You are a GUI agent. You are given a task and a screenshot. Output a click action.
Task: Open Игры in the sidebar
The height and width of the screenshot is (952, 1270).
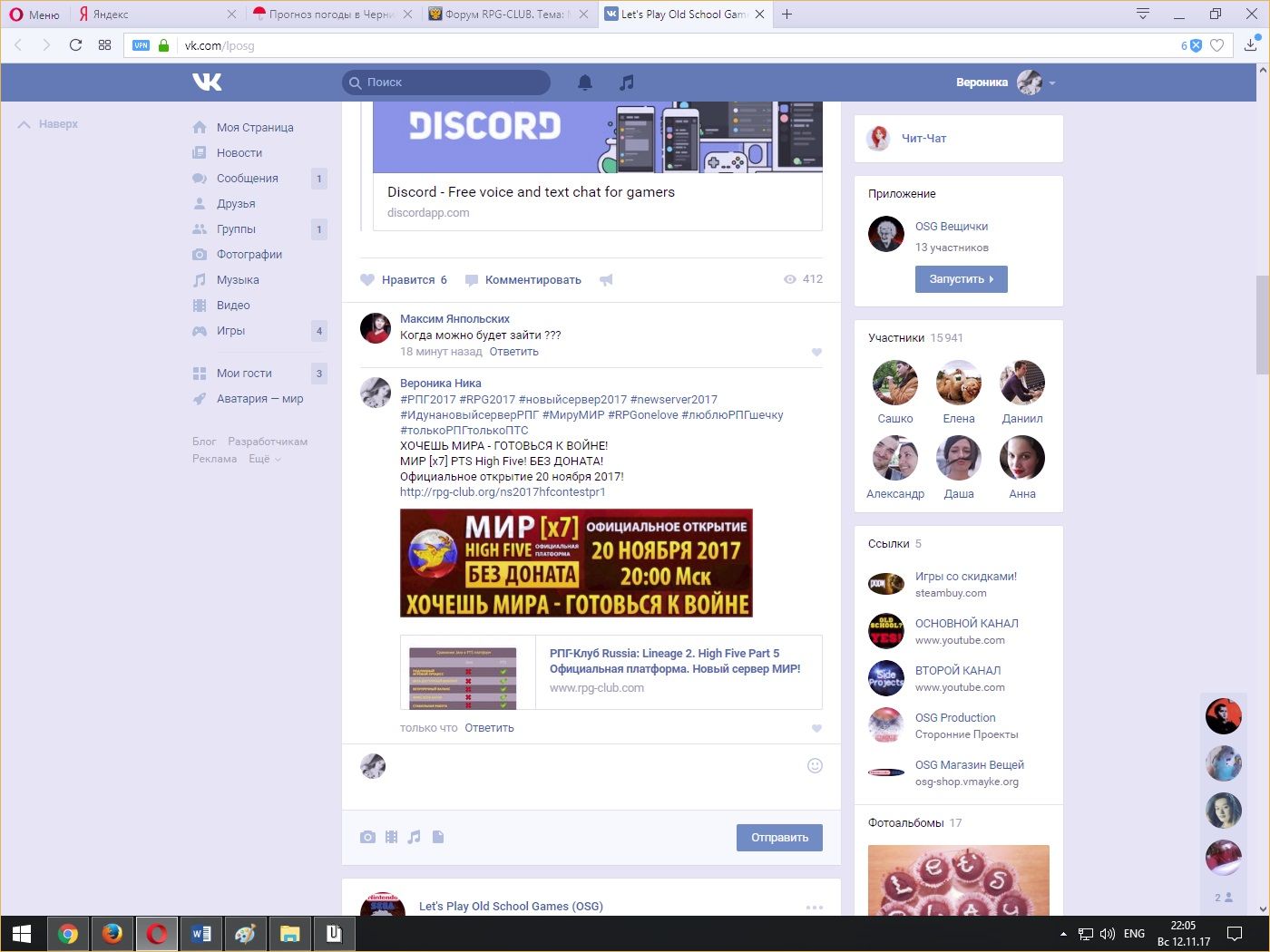[230, 331]
